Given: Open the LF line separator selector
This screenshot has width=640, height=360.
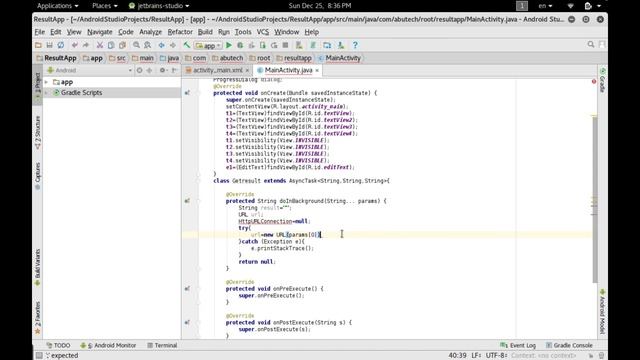Looking at the screenshot, I should [x=476, y=356].
